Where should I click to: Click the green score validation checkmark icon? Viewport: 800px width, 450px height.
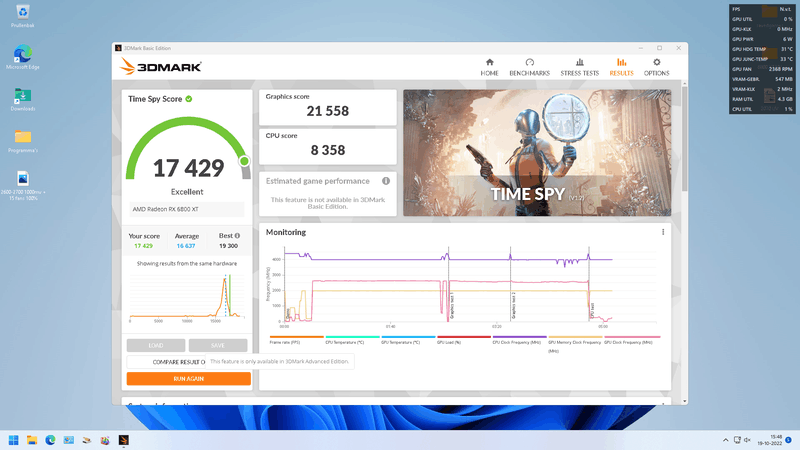(x=189, y=99)
